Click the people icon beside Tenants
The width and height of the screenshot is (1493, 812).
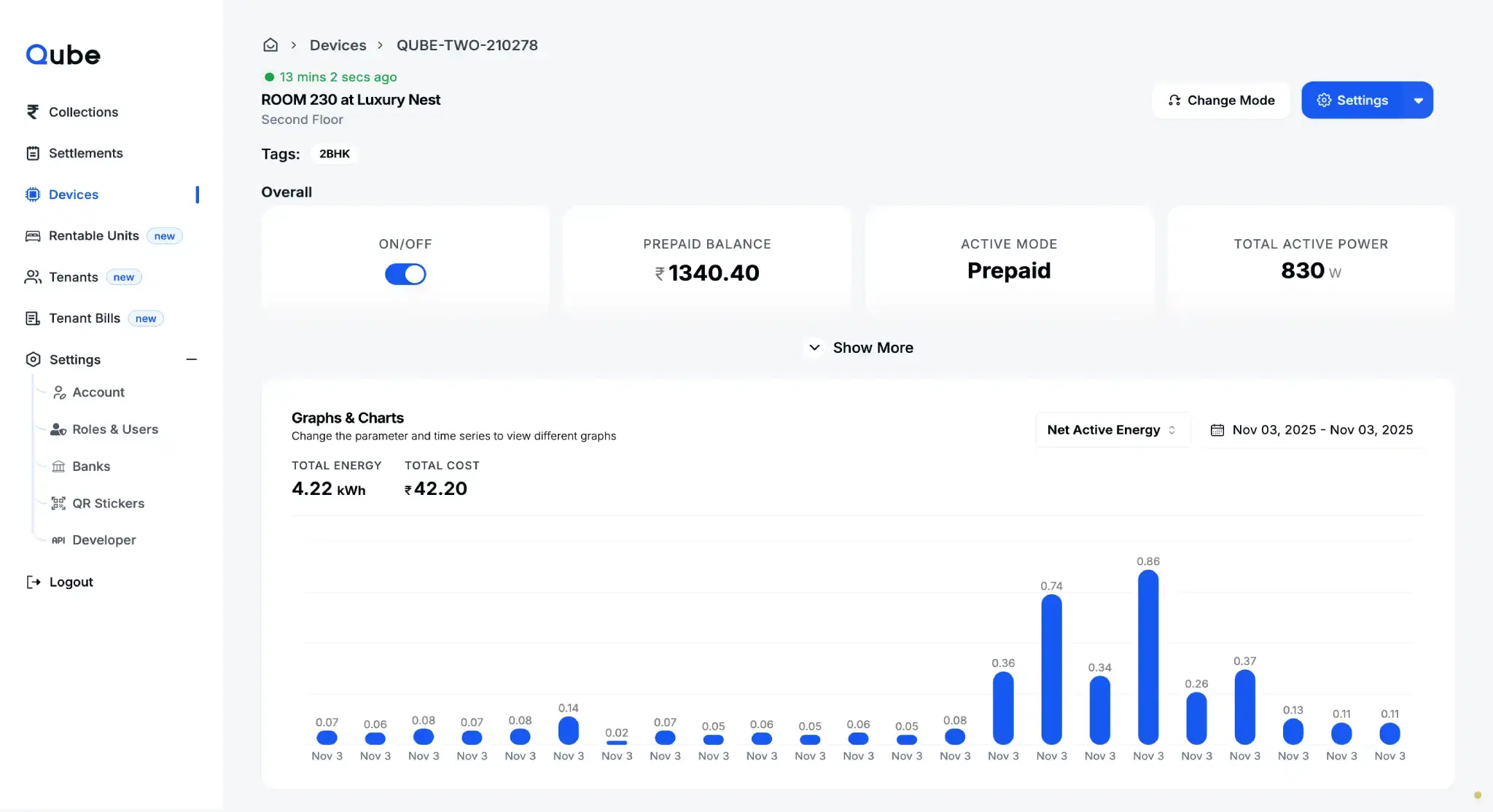[33, 277]
